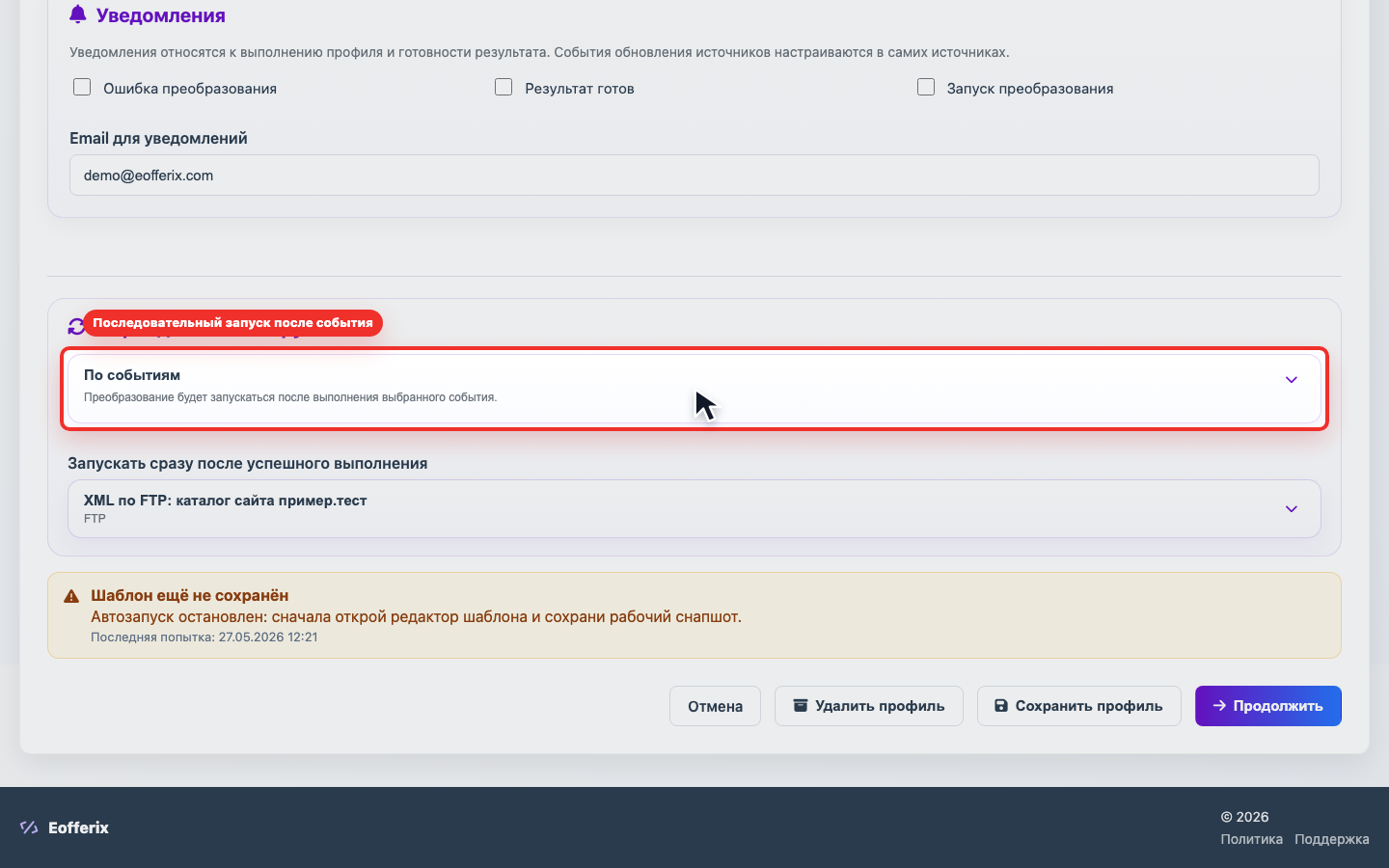Click the Отмена button
The width and height of the screenshot is (1389, 868).
[715, 706]
